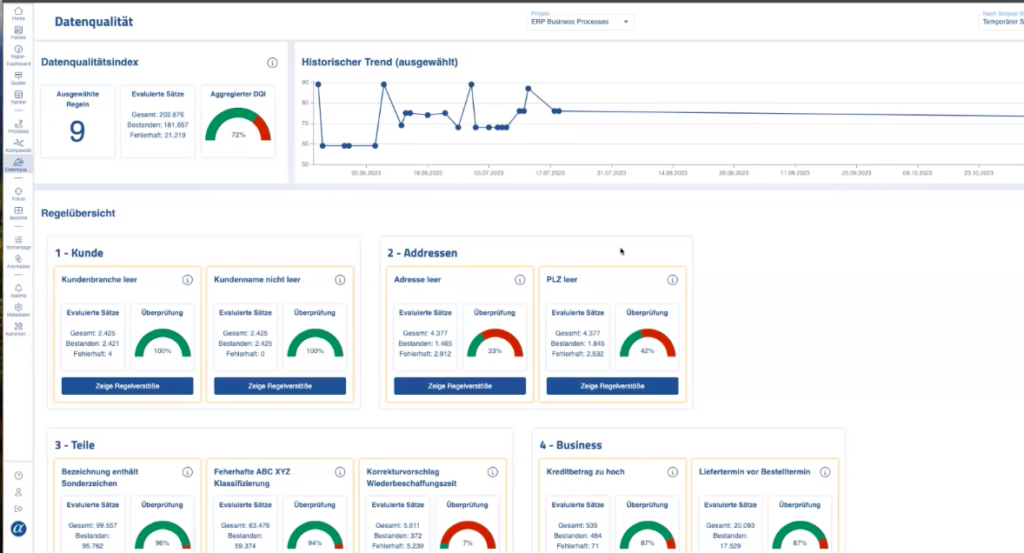Viewport: 1024px width, 553px height.
Task: Open the Projekt ERP Business Processes dropdown
Action: [580, 21]
